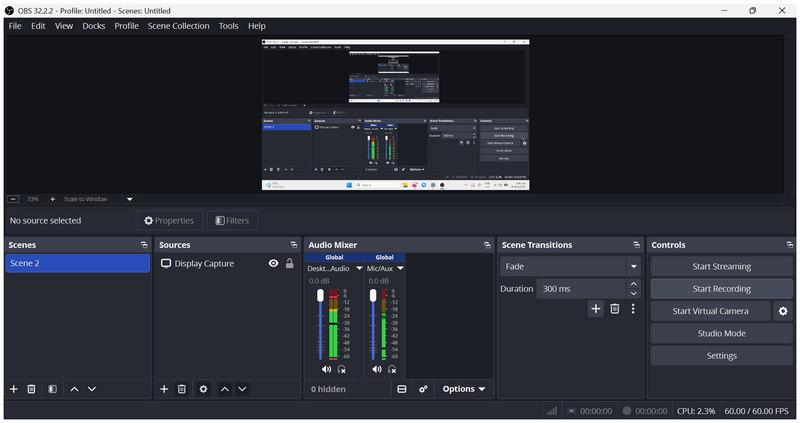Click the "CPU: 2.3%" status text

[696, 411]
